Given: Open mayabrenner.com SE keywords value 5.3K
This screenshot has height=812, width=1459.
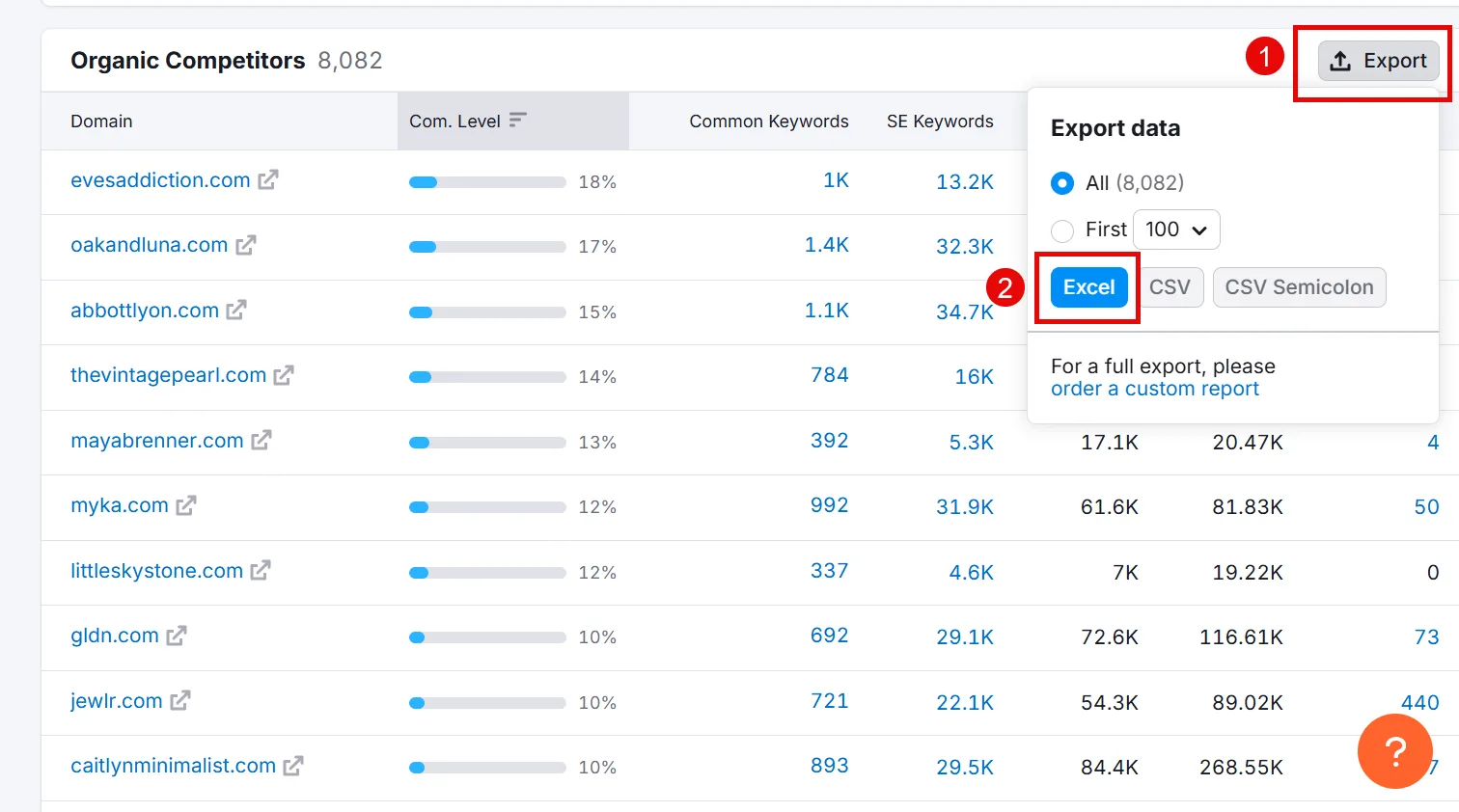Looking at the screenshot, I should tap(972, 443).
